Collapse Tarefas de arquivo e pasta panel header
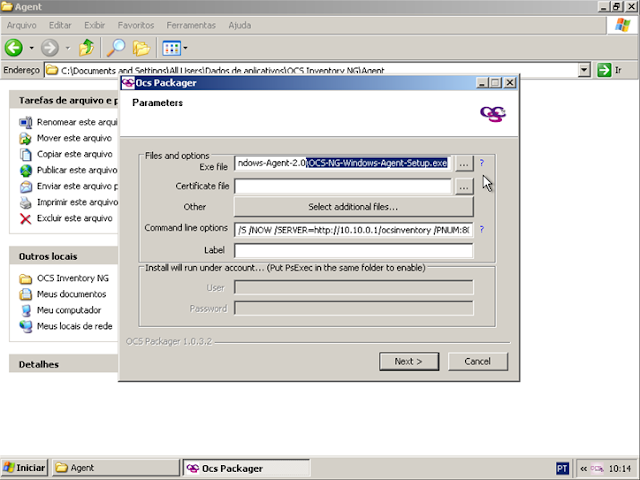The height and width of the screenshot is (480, 640). pos(64,100)
